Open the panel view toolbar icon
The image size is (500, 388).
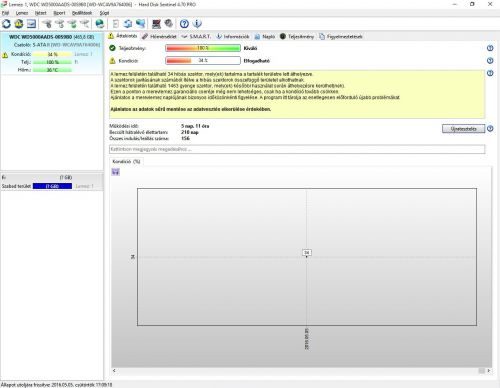(x=31, y=24)
